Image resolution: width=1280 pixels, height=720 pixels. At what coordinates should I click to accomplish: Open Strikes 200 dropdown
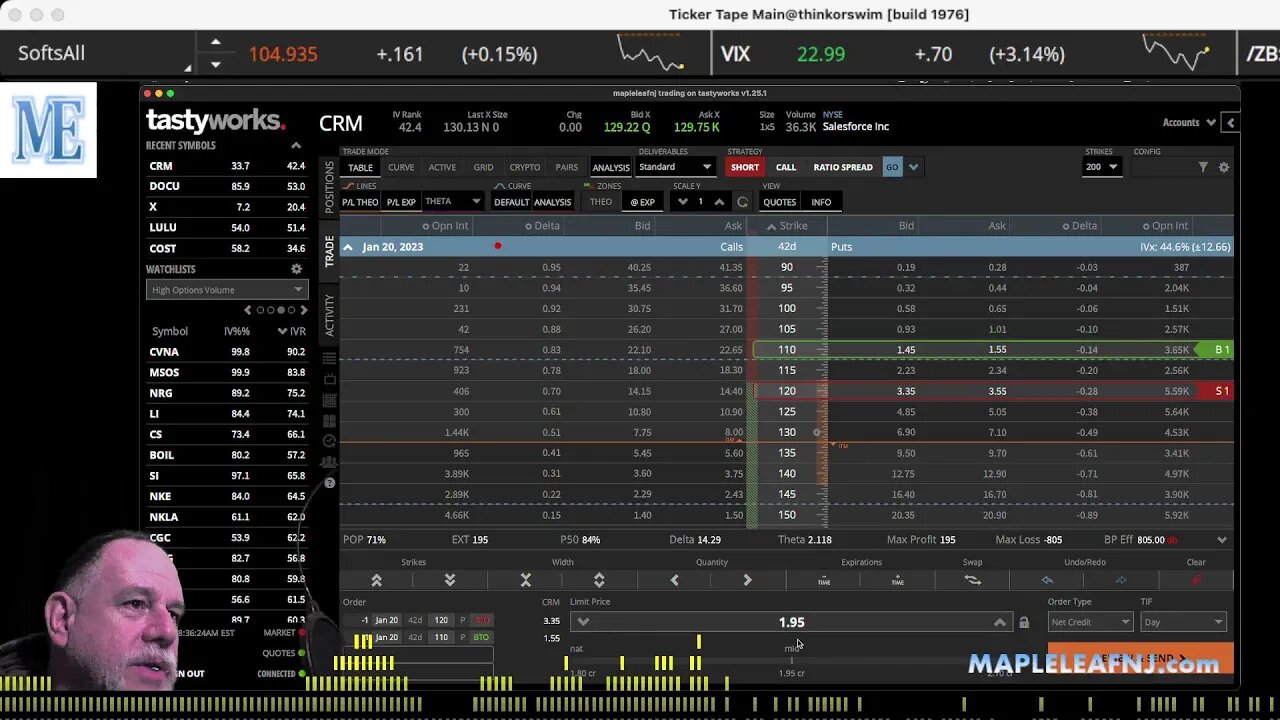tap(1101, 167)
